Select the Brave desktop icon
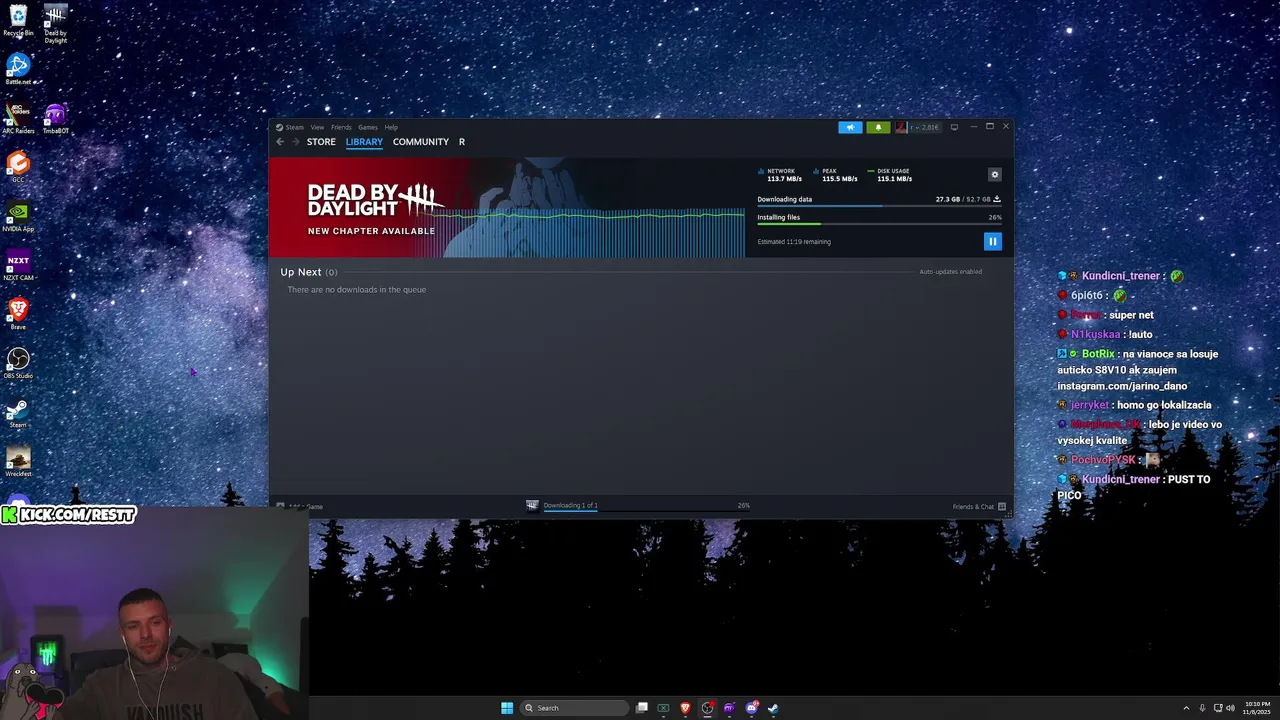 coord(18,314)
